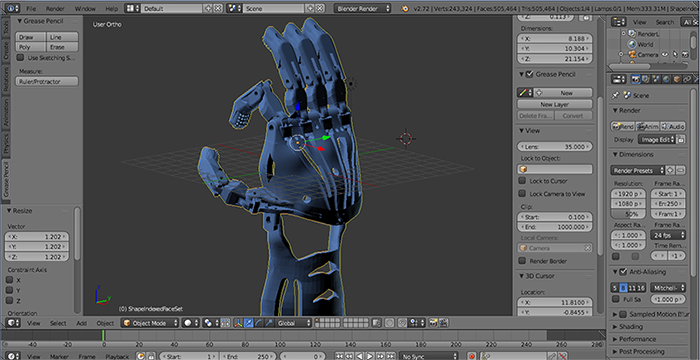
Task: Click the 50% resolution percentage slider
Action: tap(628, 214)
